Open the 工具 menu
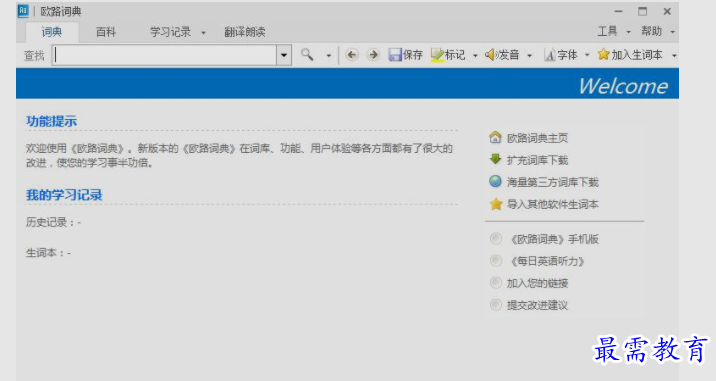The height and width of the screenshot is (381, 716). 607,31
